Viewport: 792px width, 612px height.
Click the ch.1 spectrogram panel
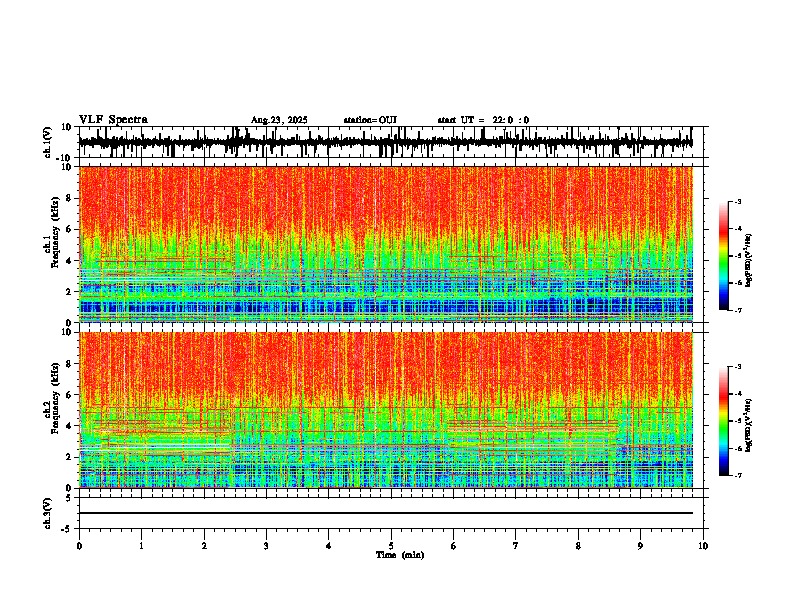tap(386, 244)
